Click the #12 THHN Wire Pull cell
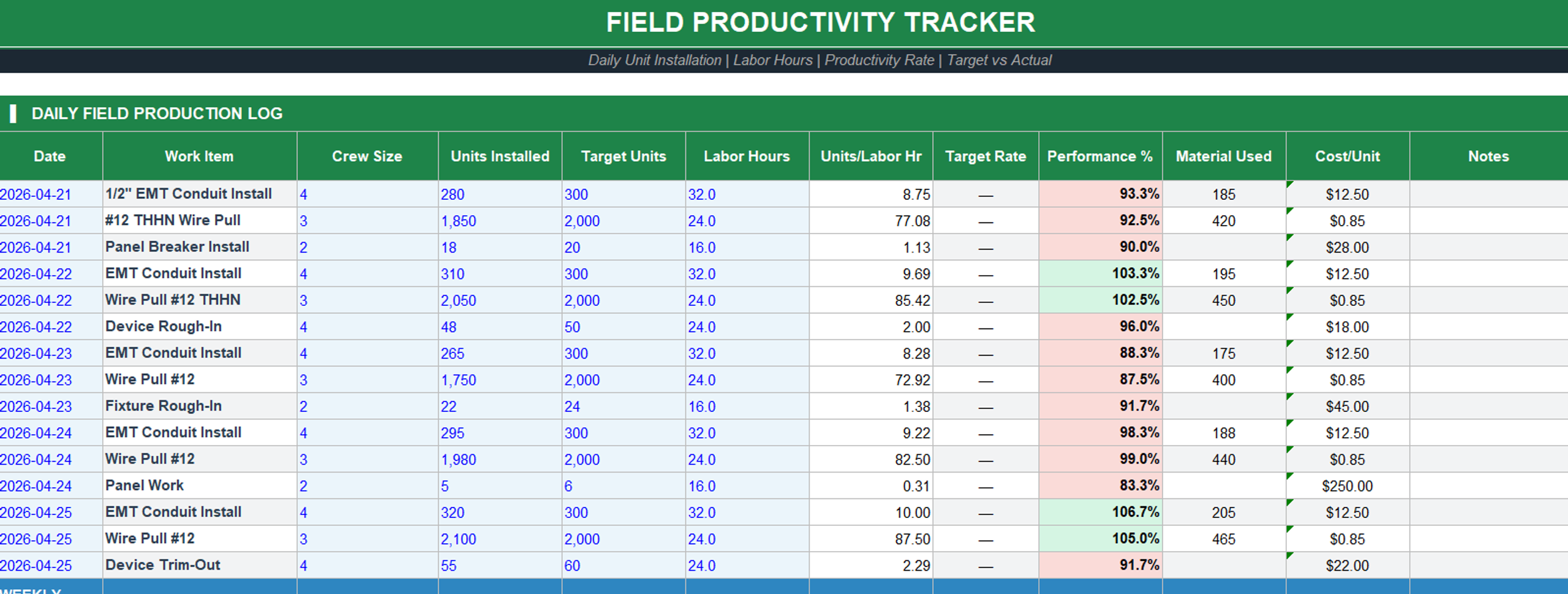This screenshot has height=594, width=1568. [x=200, y=220]
